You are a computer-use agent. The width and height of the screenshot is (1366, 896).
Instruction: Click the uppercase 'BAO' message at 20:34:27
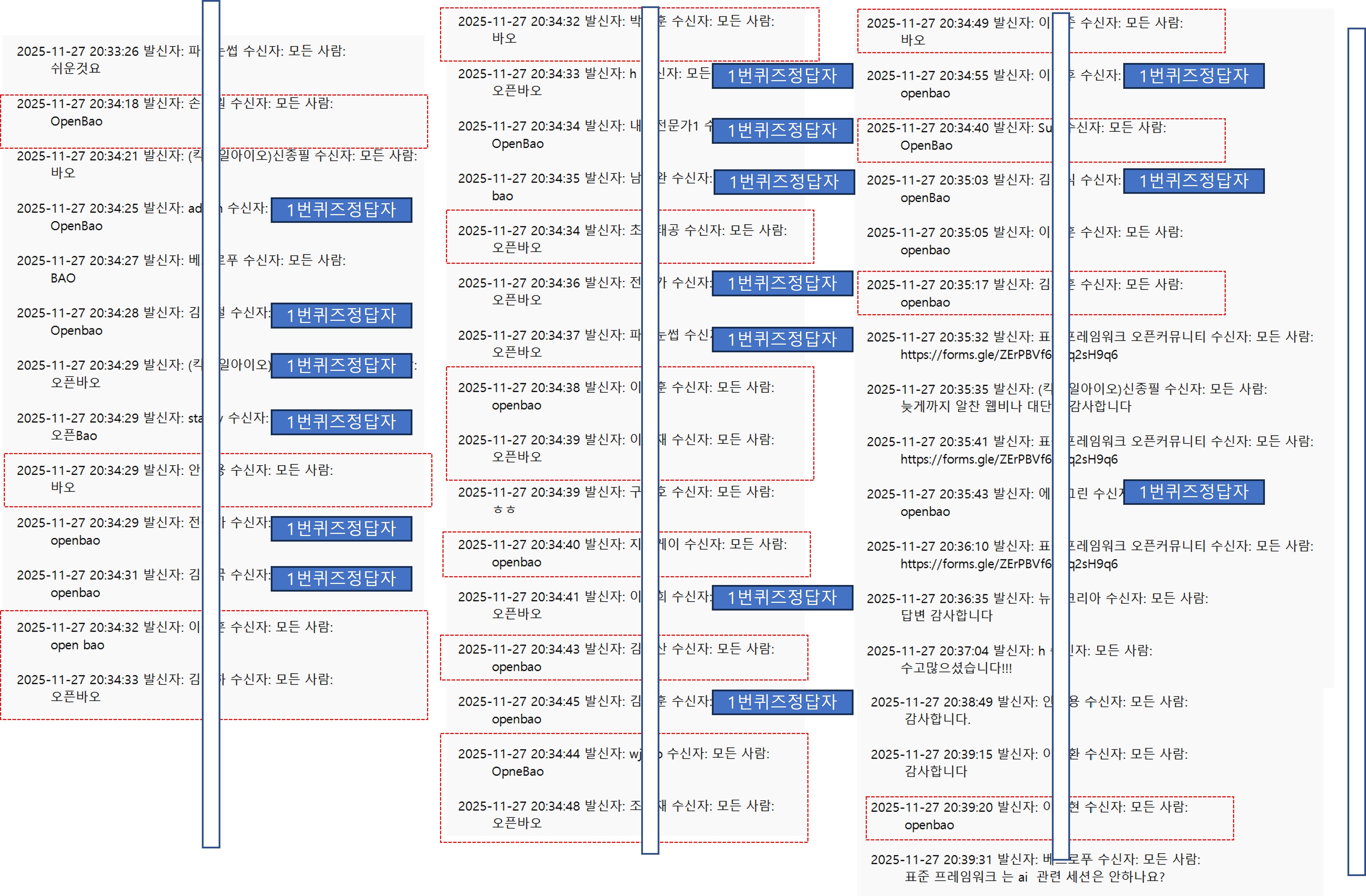point(63,278)
